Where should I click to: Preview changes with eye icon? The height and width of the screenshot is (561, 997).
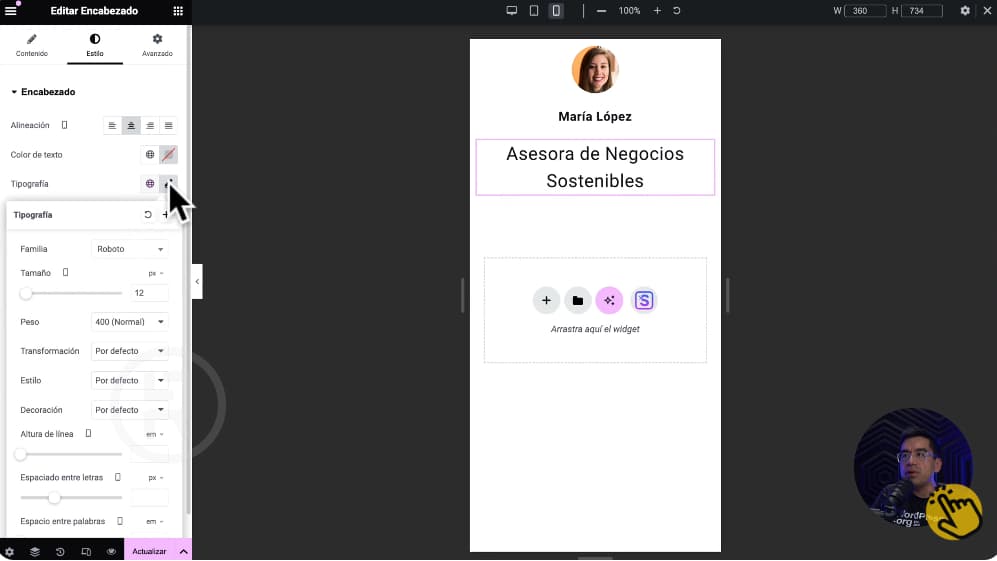tap(111, 551)
